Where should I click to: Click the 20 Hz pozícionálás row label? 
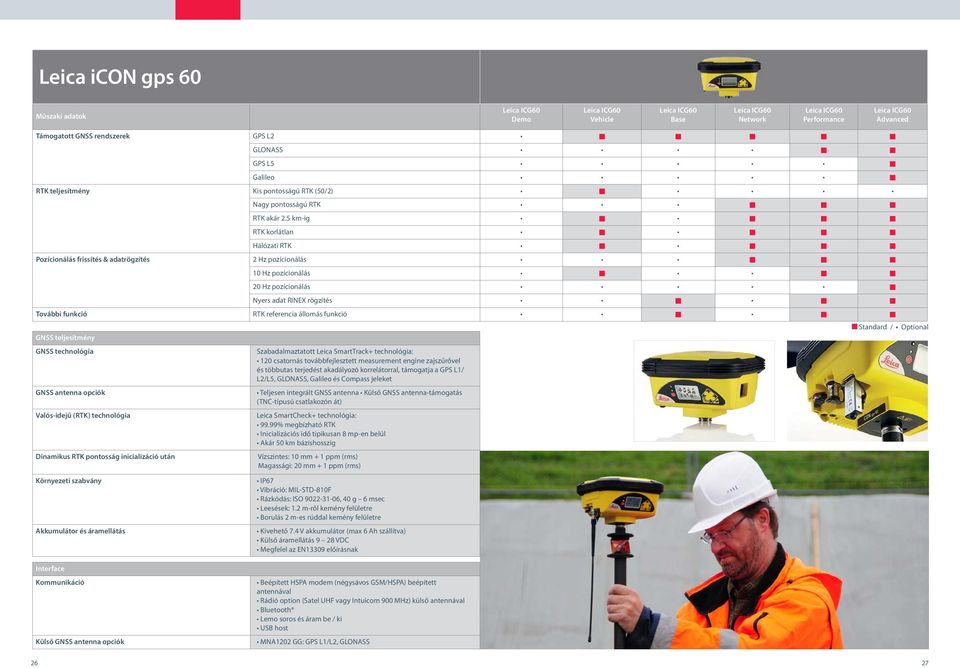point(281,287)
